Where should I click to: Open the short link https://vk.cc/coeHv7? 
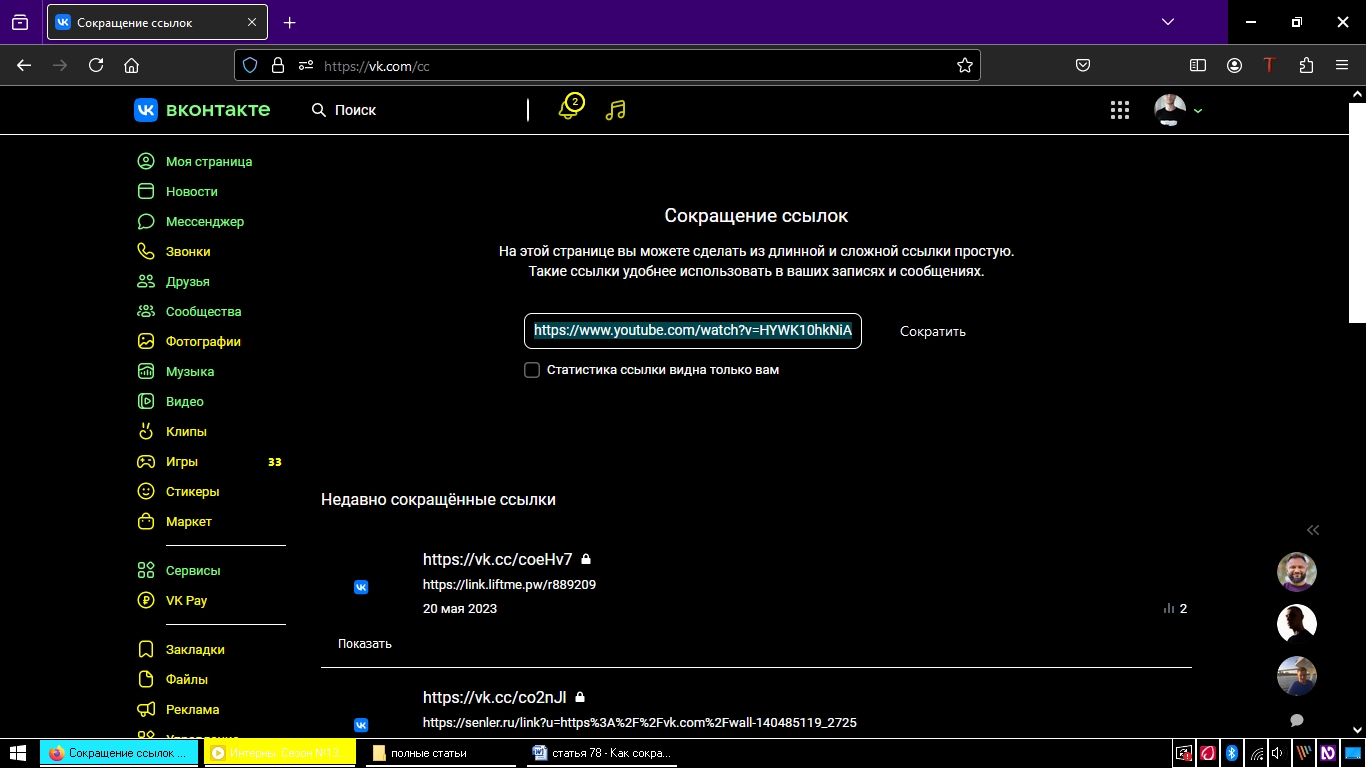(x=498, y=559)
